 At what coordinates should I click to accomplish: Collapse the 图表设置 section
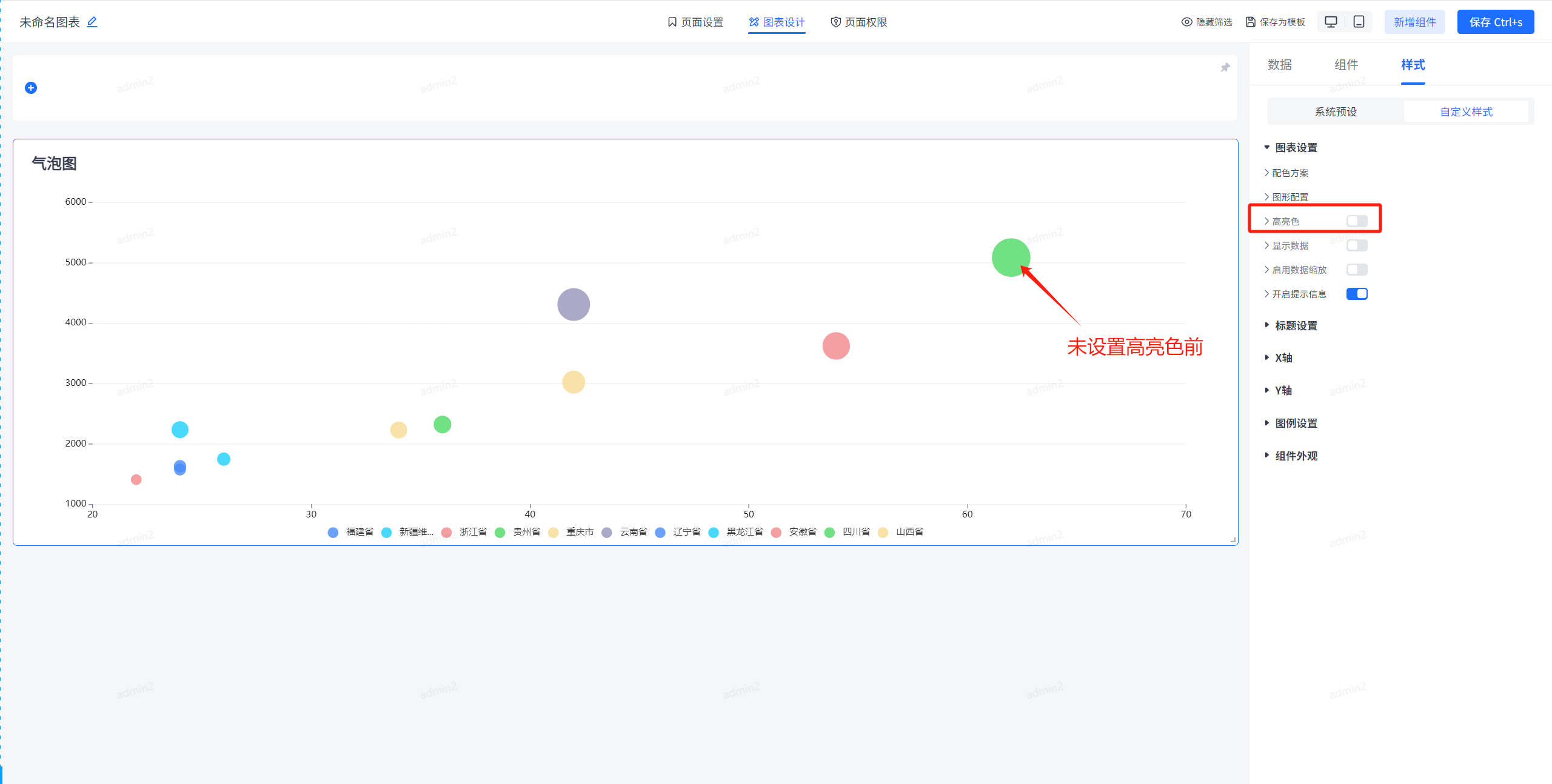tap(1291, 148)
